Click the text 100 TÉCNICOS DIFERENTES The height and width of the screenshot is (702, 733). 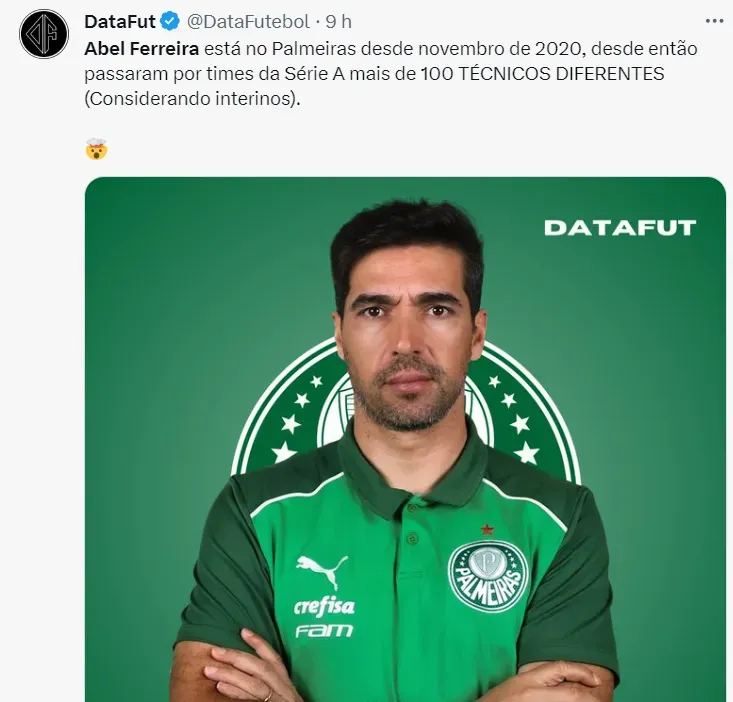(x=543, y=73)
